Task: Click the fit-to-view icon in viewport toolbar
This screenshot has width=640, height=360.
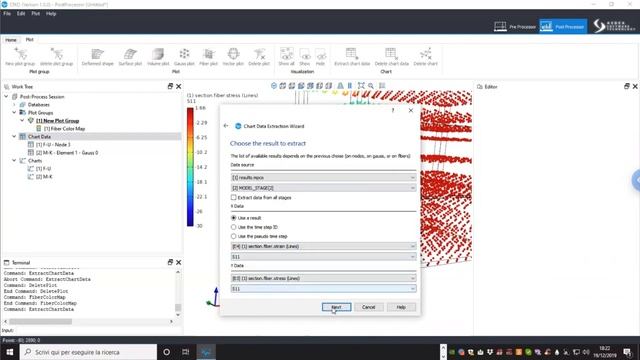Action: (x=361, y=86)
